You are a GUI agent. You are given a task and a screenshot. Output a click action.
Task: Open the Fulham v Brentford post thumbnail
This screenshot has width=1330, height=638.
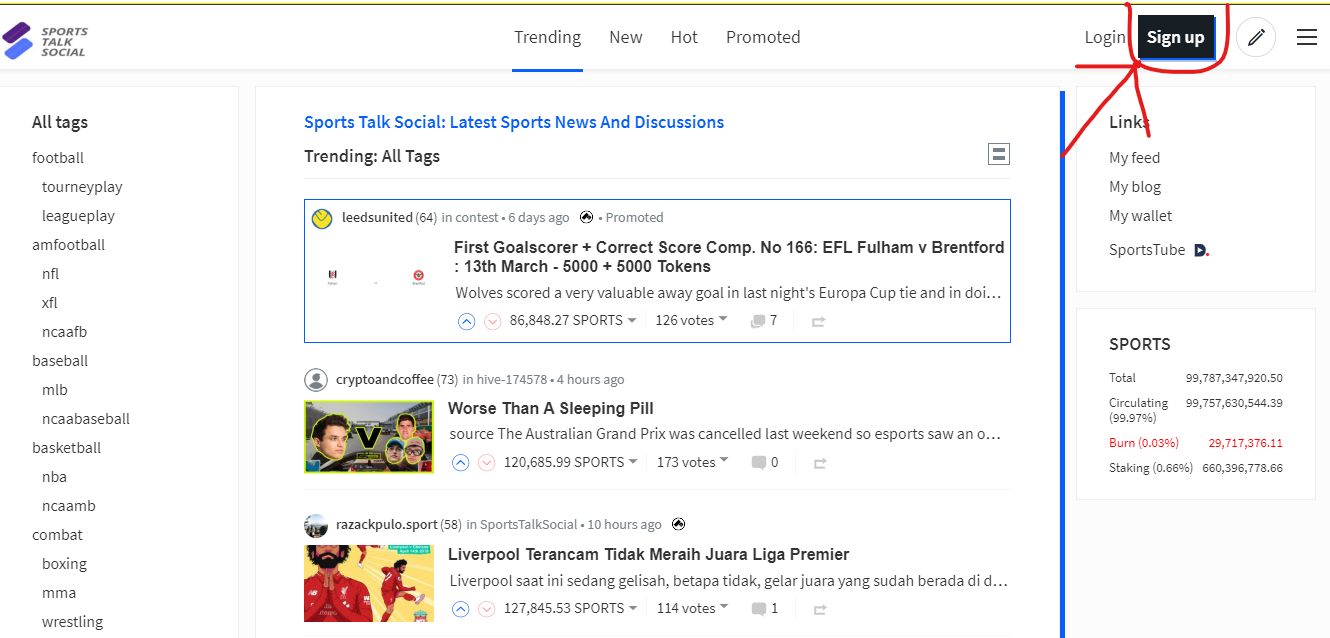coord(376,277)
